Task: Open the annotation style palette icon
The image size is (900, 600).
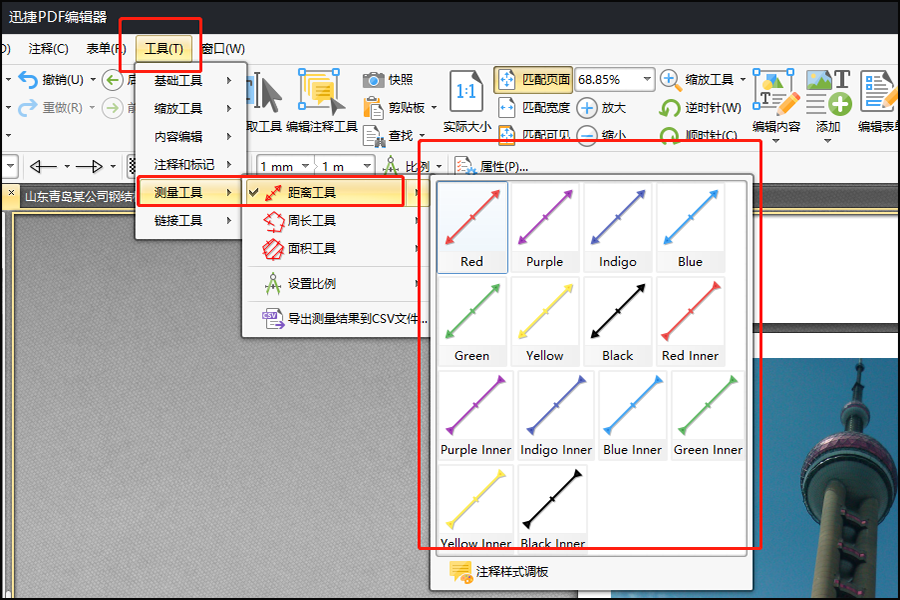Action: coord(461,572)
